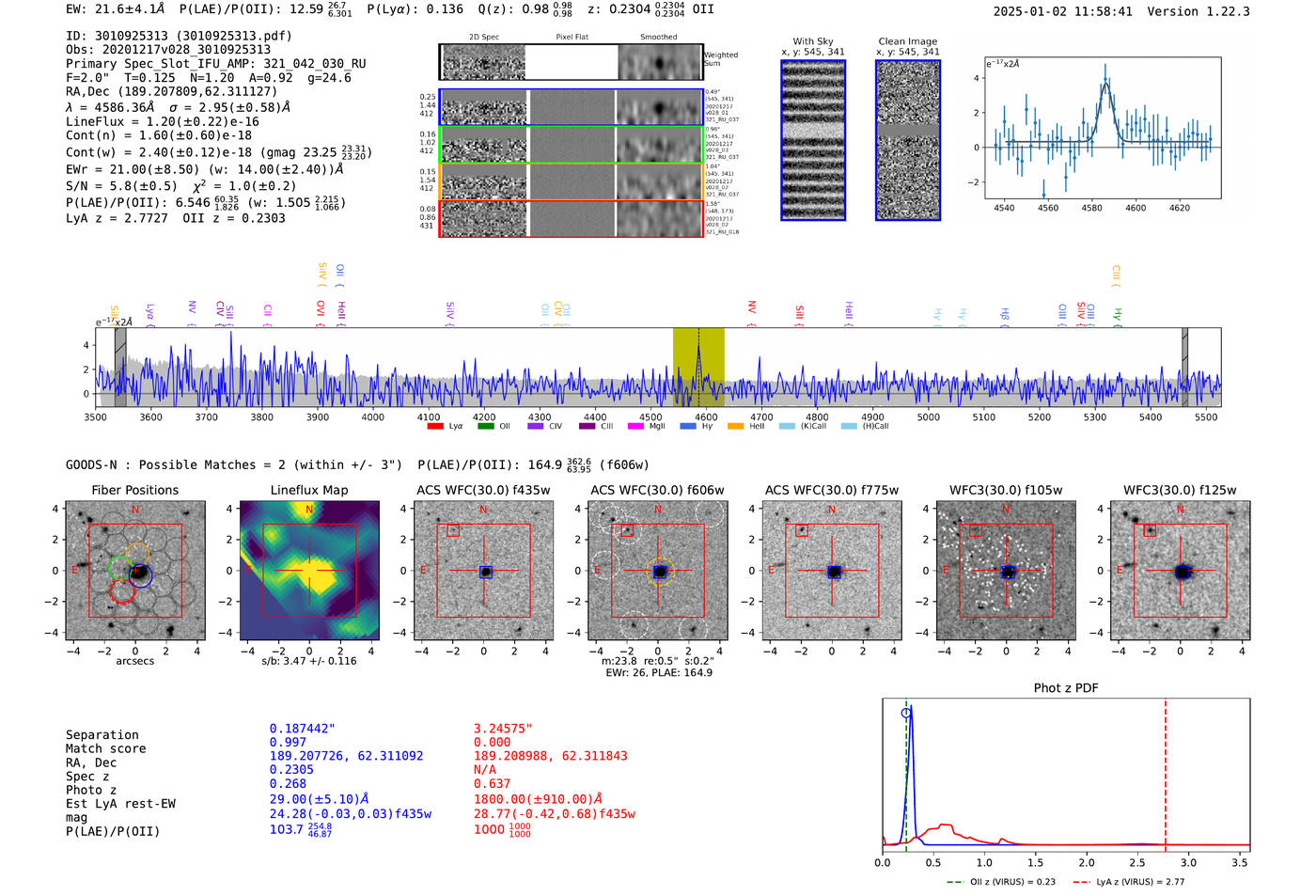
Task: Select the CIV legend color swatch
Action: point(536,426)
